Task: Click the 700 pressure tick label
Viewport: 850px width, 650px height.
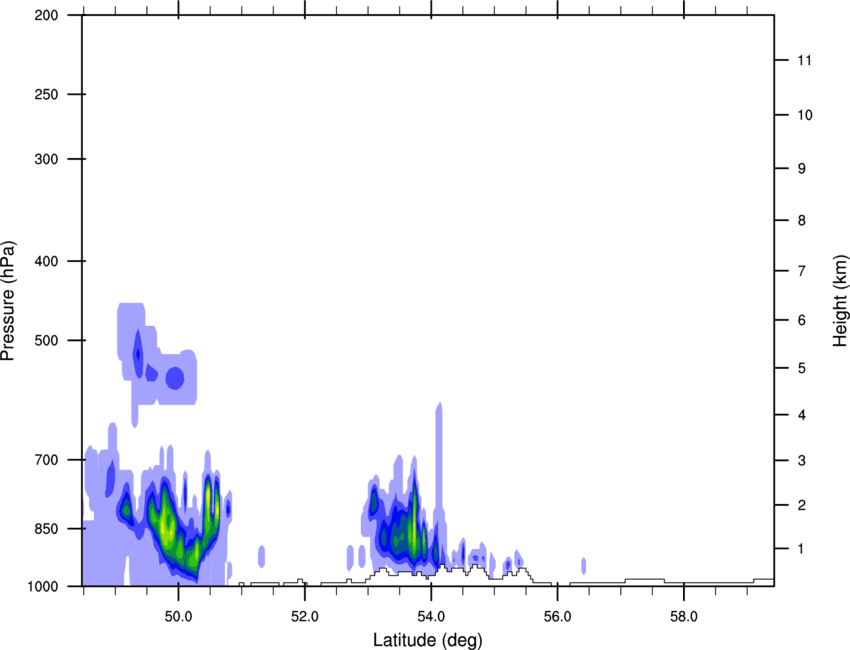Action: 46,460
